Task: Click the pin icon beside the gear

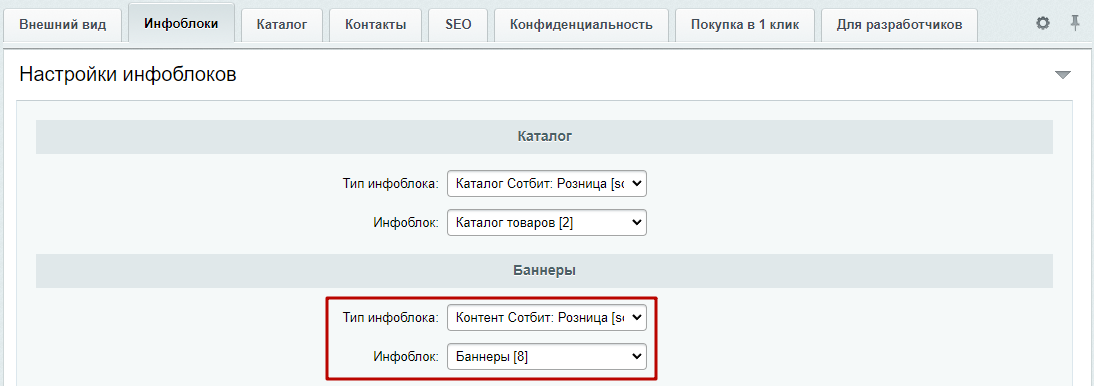Action: pos(1075,23)
